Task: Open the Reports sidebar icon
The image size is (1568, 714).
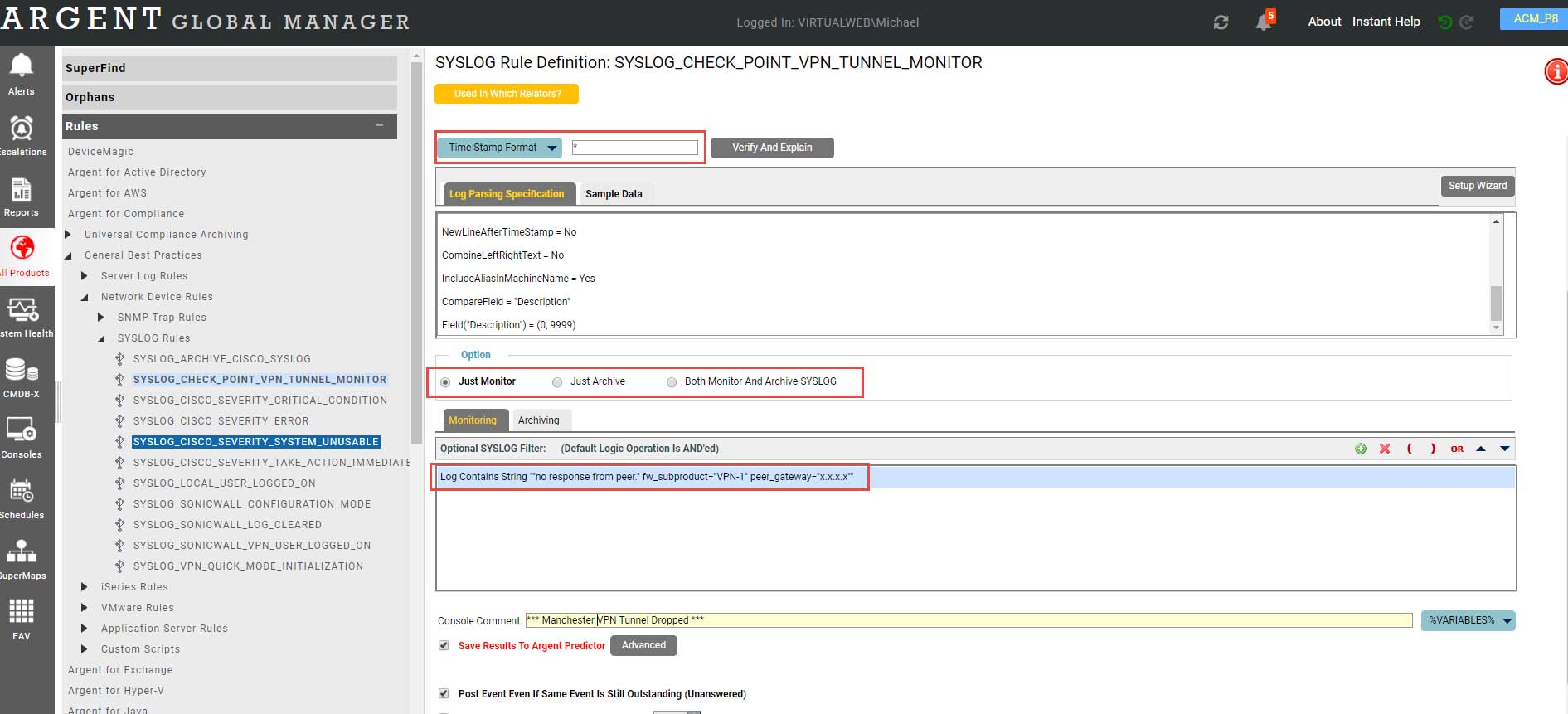Action: pyautogui.click(x=22, y=191)
